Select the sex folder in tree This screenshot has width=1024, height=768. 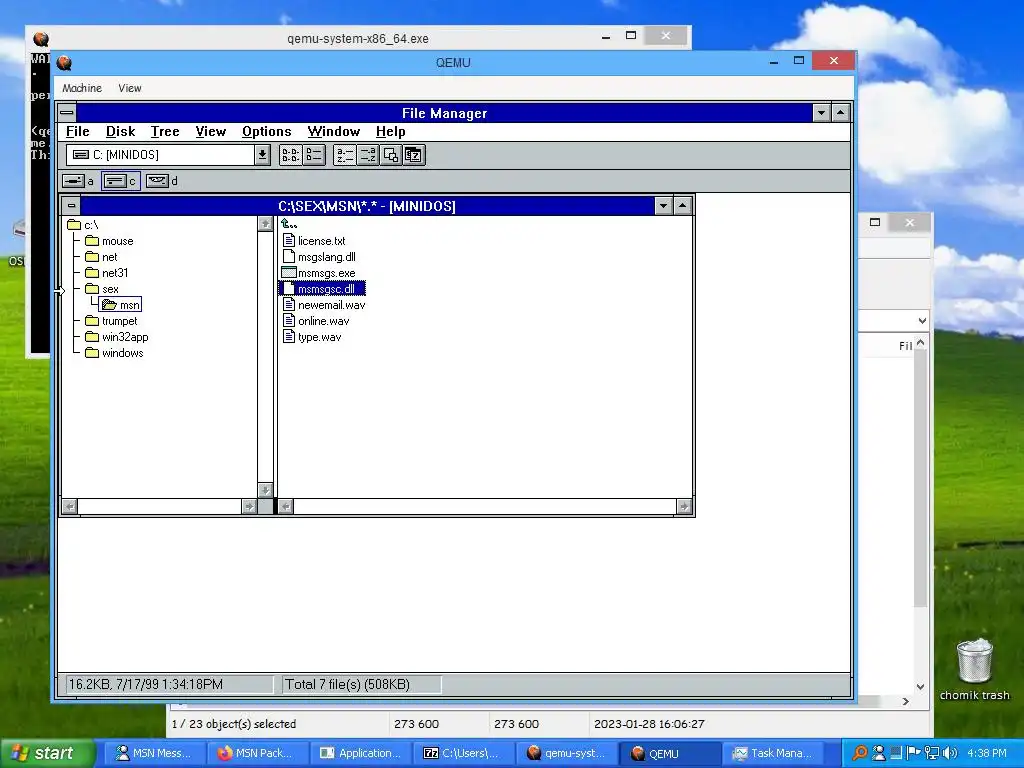tap(102, 289)
